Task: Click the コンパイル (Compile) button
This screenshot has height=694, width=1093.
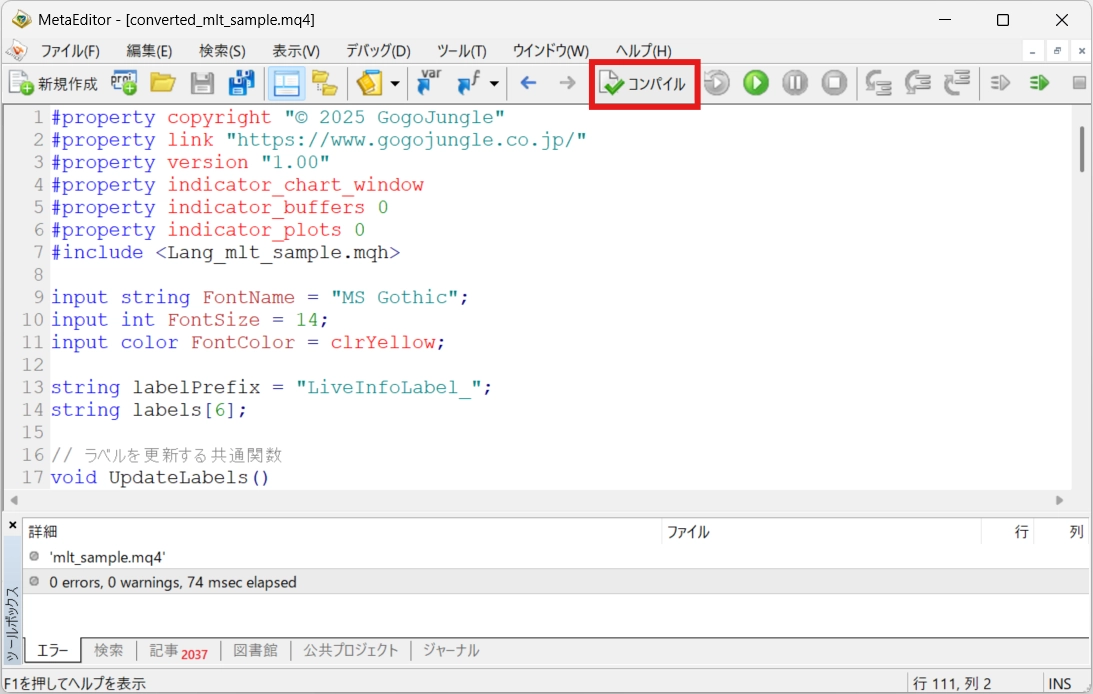Action: click(644, 84)
